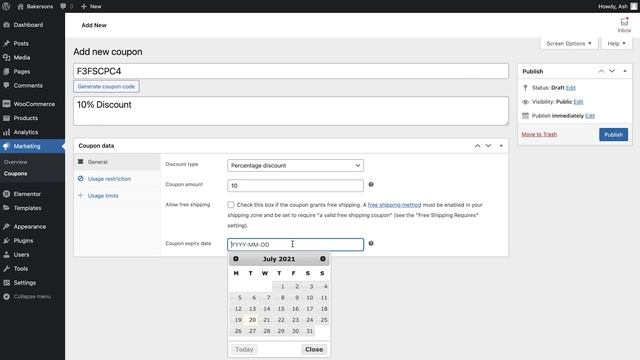The image size is (640, 360).
Task: Open the free shipping method link
Action: point(394,205)
